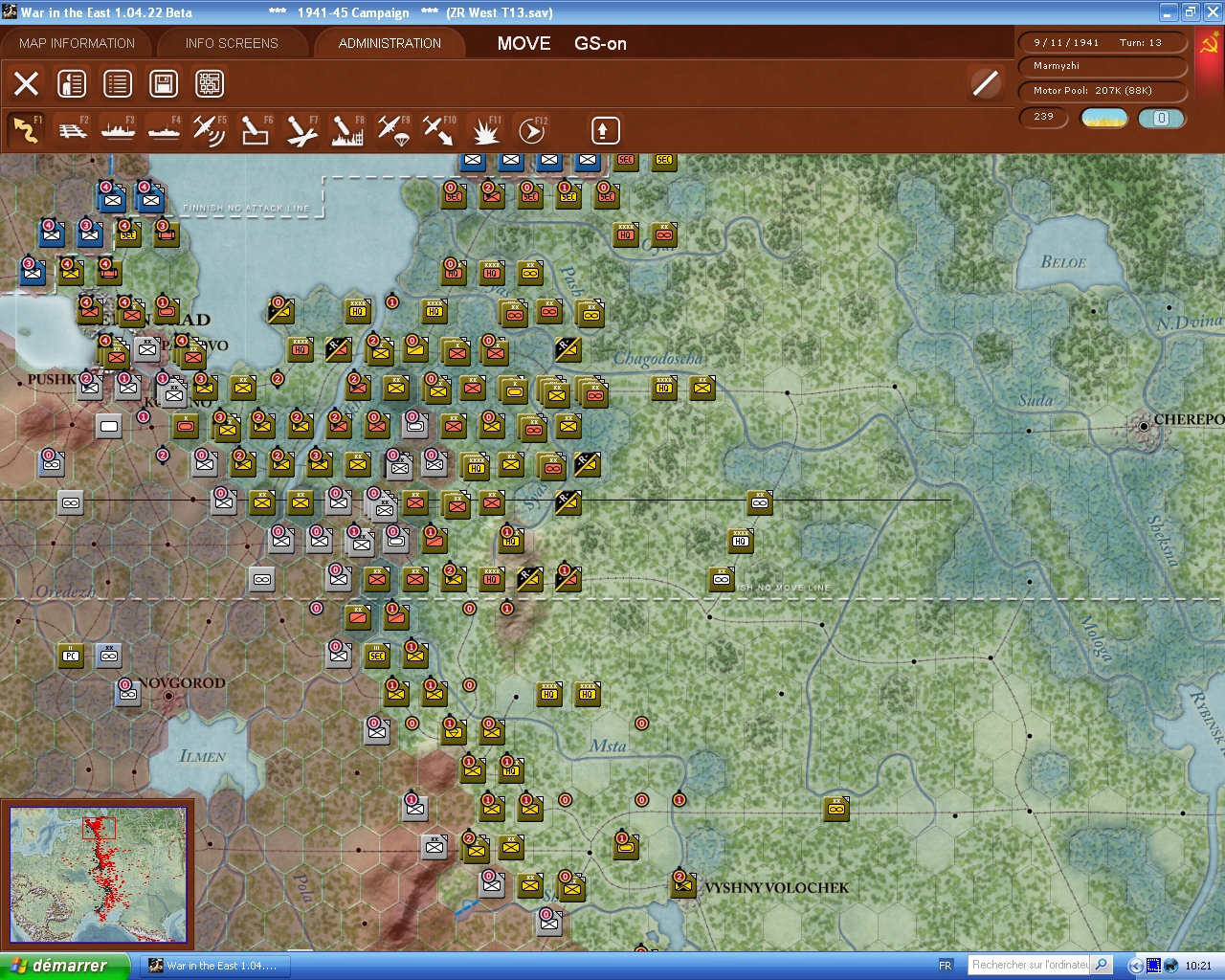Screen dimensions: 1225x980
Task: Click the minimap overview of the front
Action: tap(99, 875)
